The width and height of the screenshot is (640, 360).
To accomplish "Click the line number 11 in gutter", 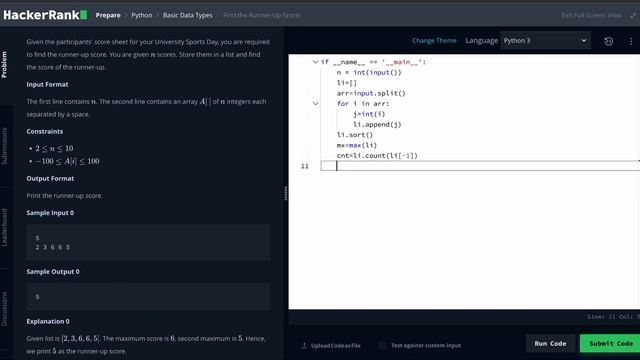I will [x=304, y=166].
